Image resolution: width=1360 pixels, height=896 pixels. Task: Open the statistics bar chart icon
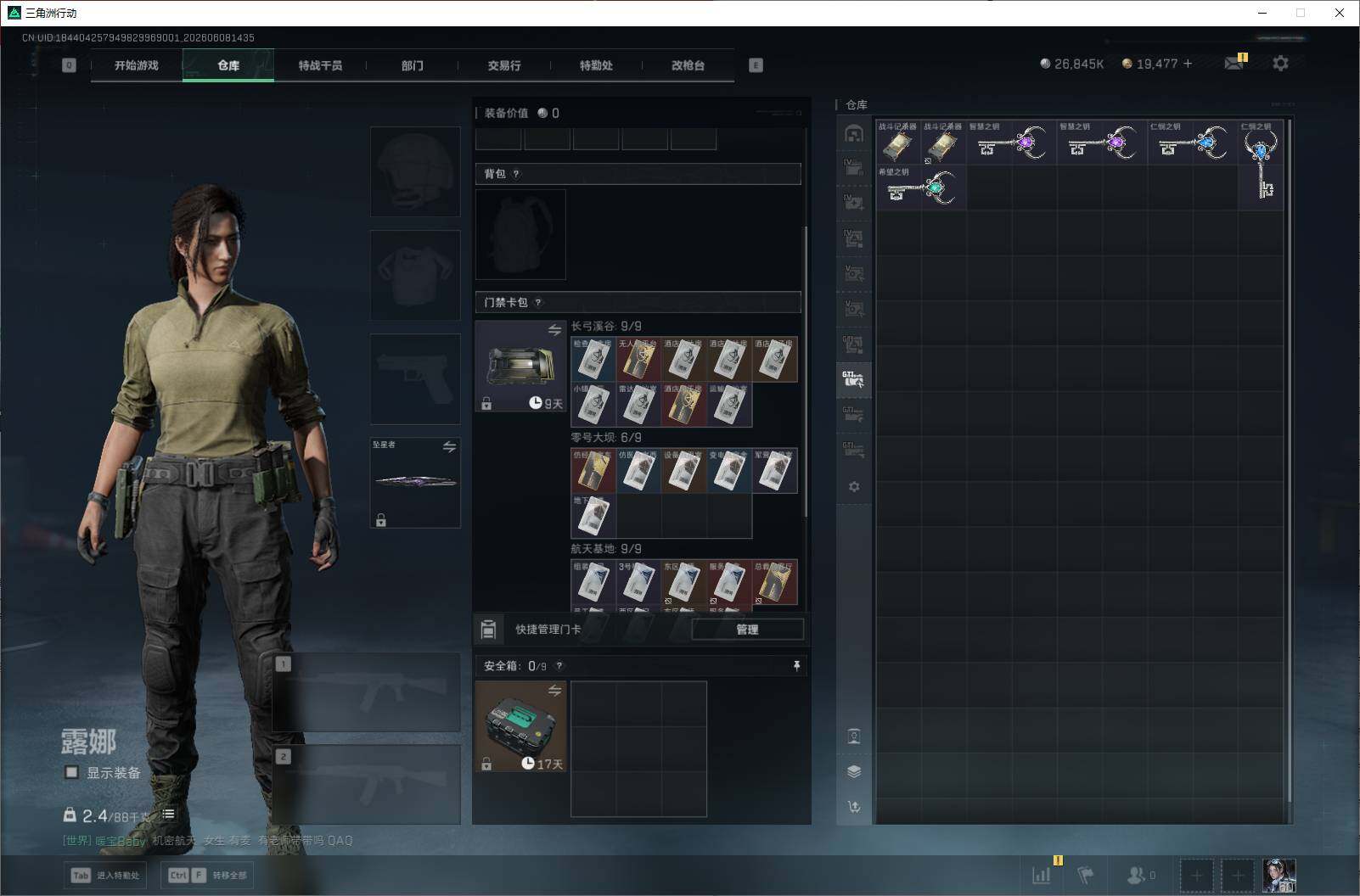1042,875
